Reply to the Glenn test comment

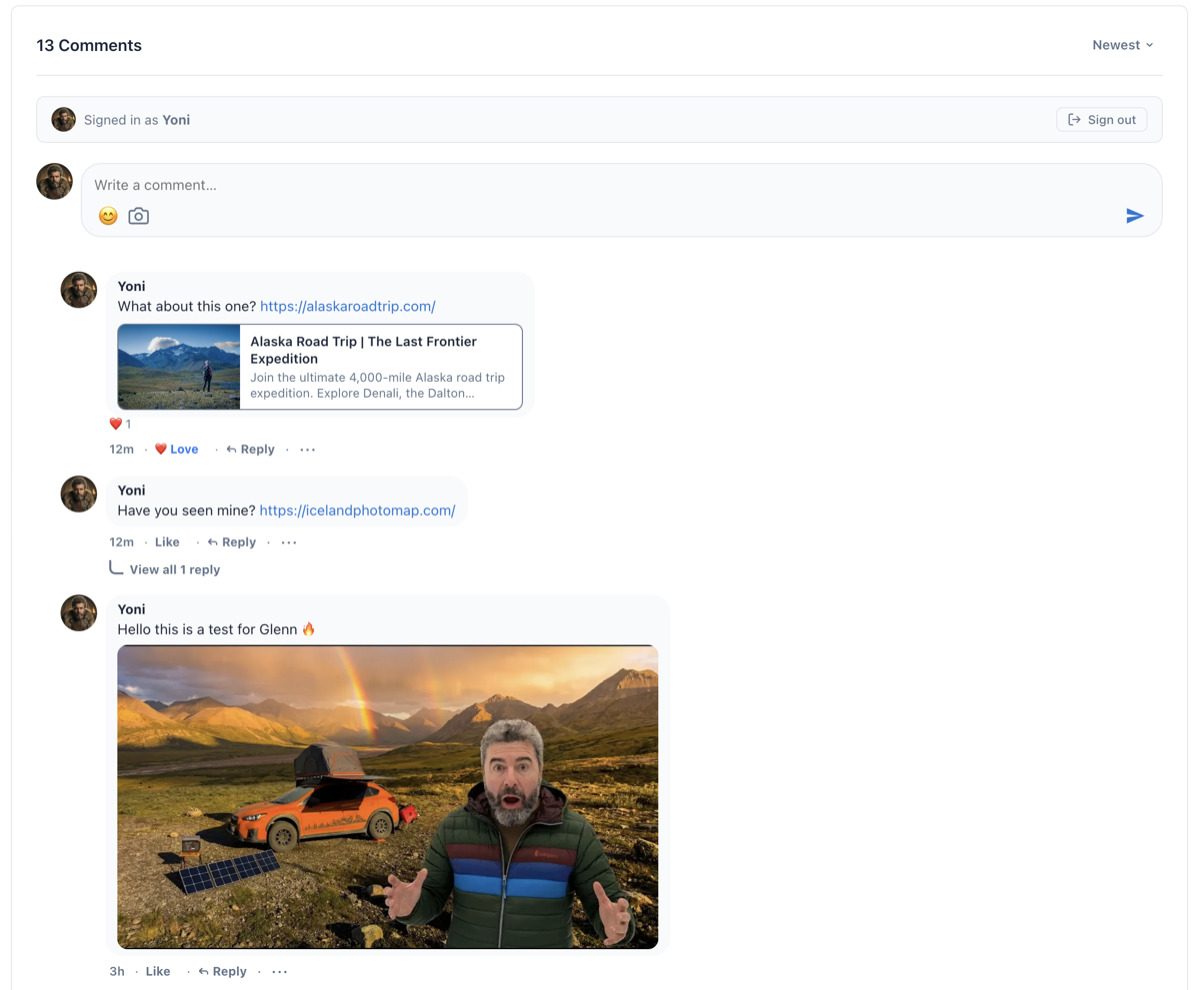click(x=222, y=971)
